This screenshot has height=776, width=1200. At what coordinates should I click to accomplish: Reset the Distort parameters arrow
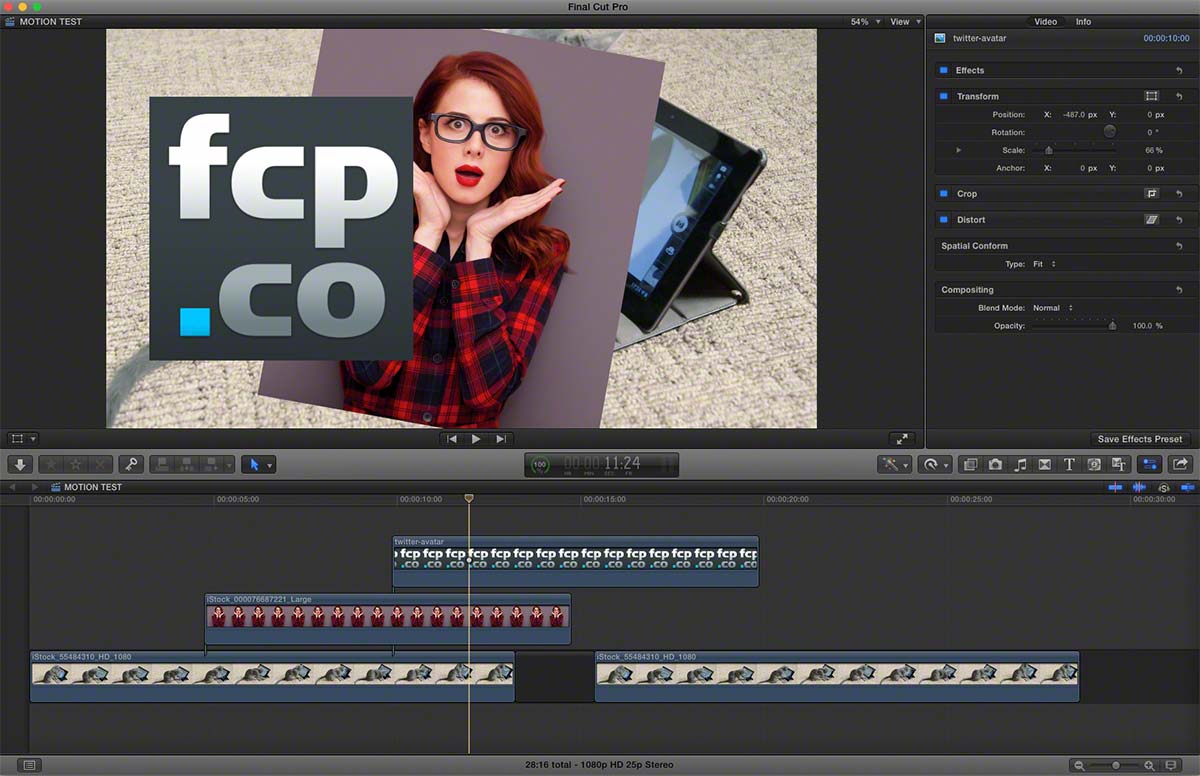[x=1180, y=220]
